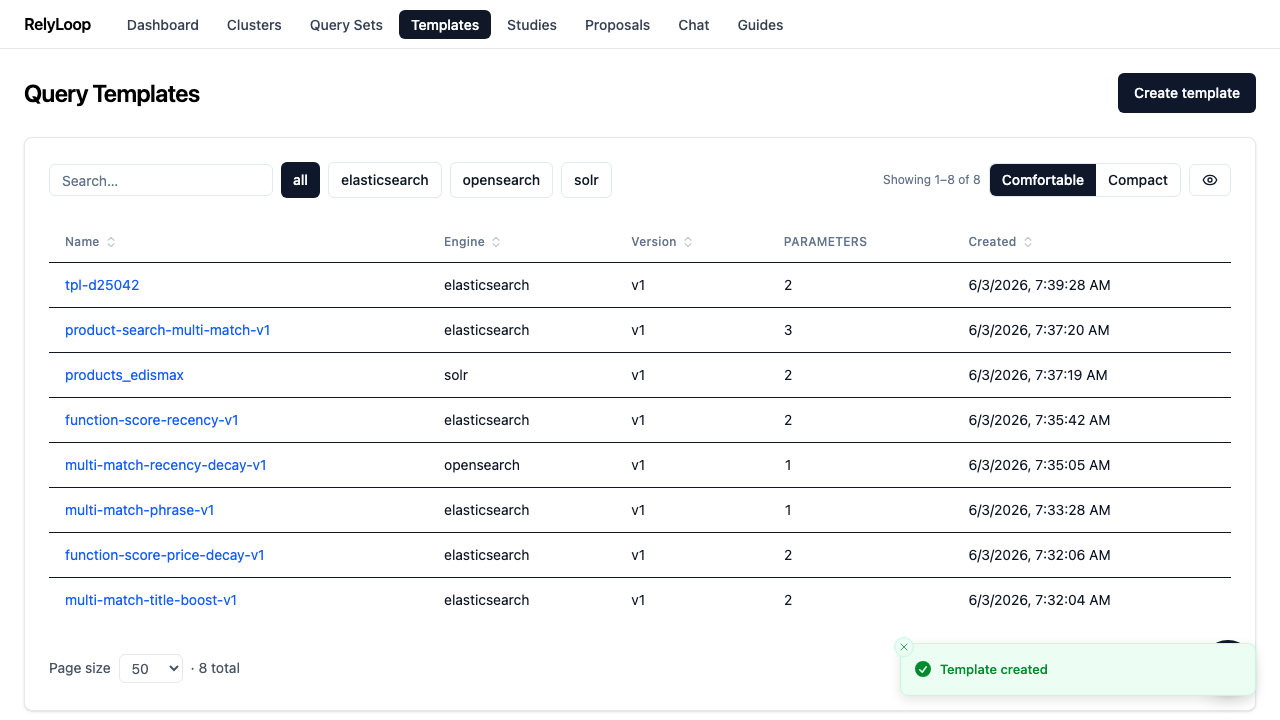Click the Template created message text

click(994, 669)
